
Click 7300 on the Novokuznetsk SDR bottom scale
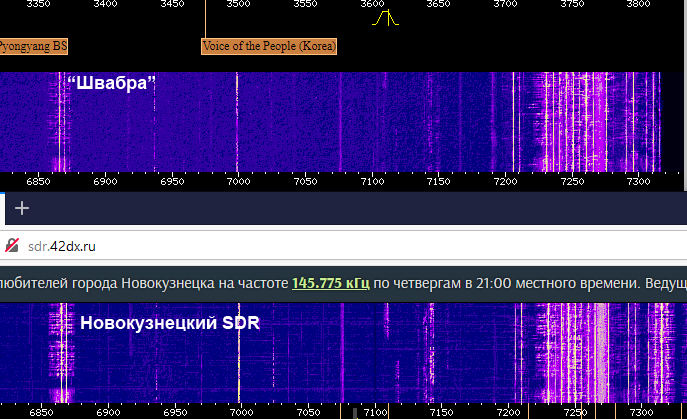(641, 412)
